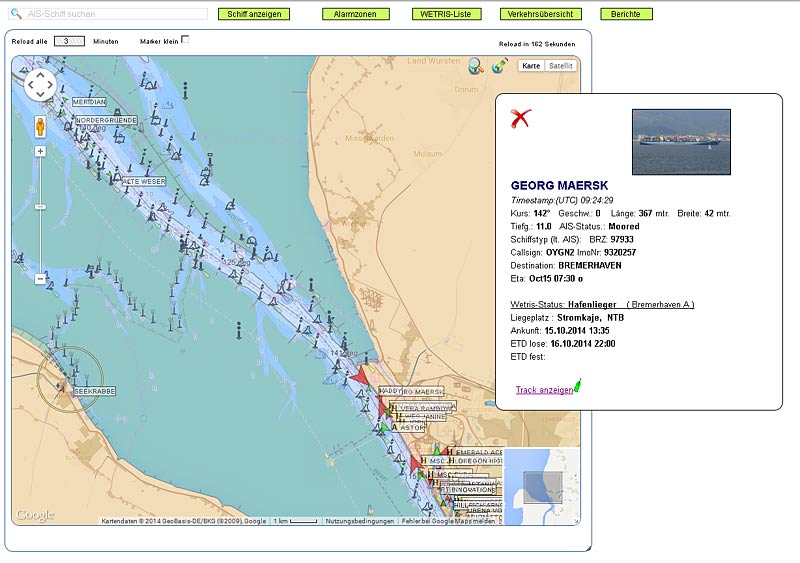The width and height of the screenshot is (800, 563).
Task: Select the ALTE WESER label on the map
Action: tap(144, 181)
